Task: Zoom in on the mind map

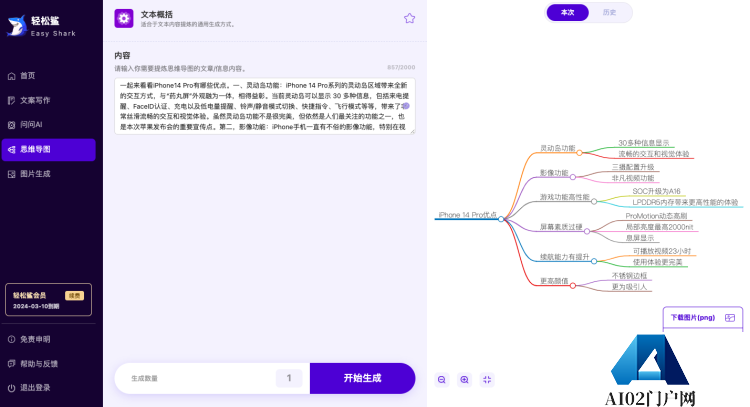Action: pos(464,380)
